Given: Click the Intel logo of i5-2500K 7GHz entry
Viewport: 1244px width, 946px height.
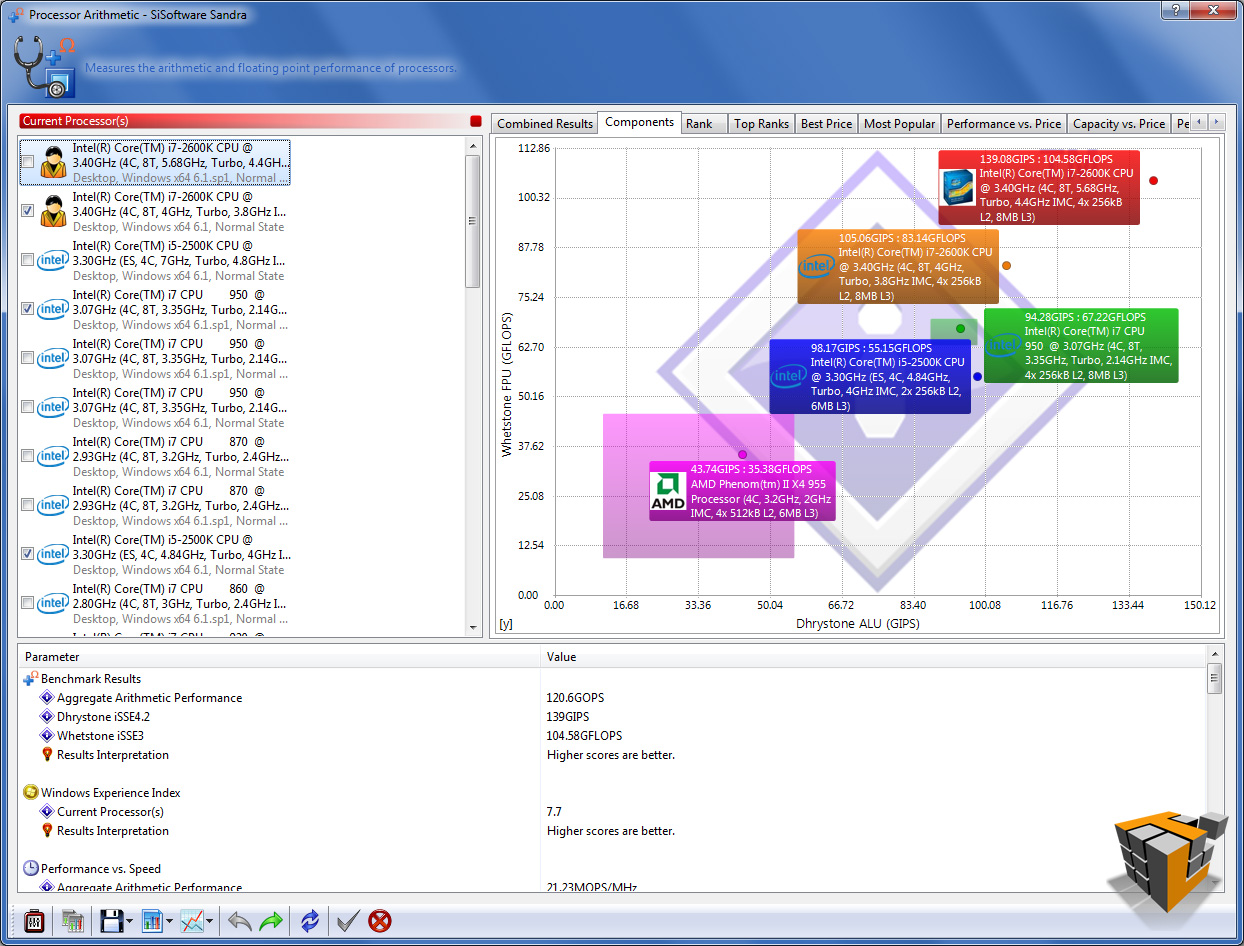Looking at the screenshot, I should pyautogui.click(x=53, y=260).
